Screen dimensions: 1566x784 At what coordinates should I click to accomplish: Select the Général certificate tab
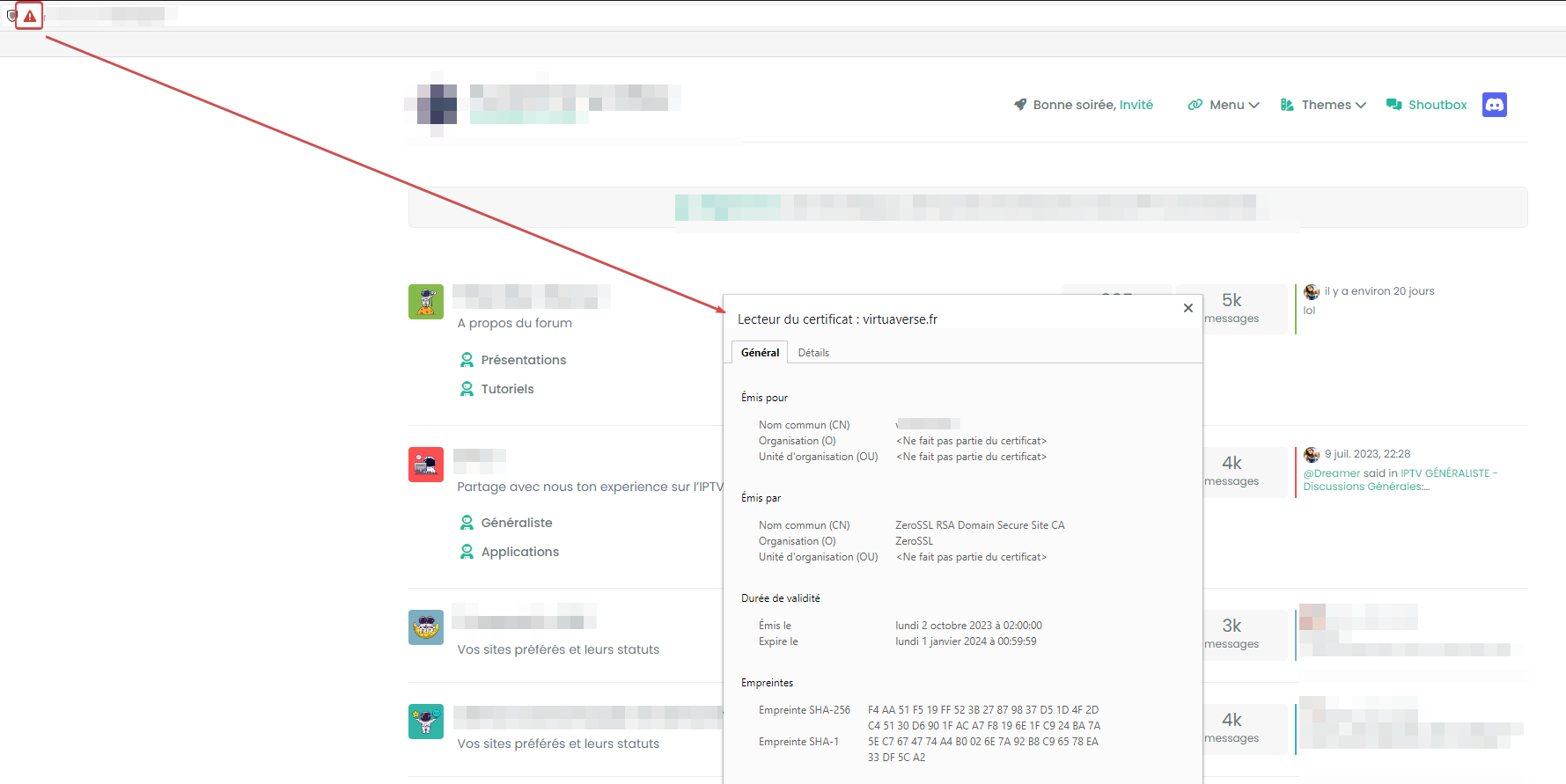tap(760, 353)
